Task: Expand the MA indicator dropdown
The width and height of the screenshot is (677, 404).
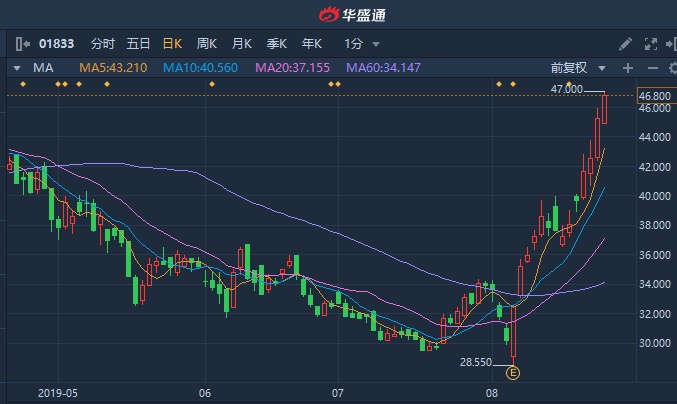Action: [17, 68]
